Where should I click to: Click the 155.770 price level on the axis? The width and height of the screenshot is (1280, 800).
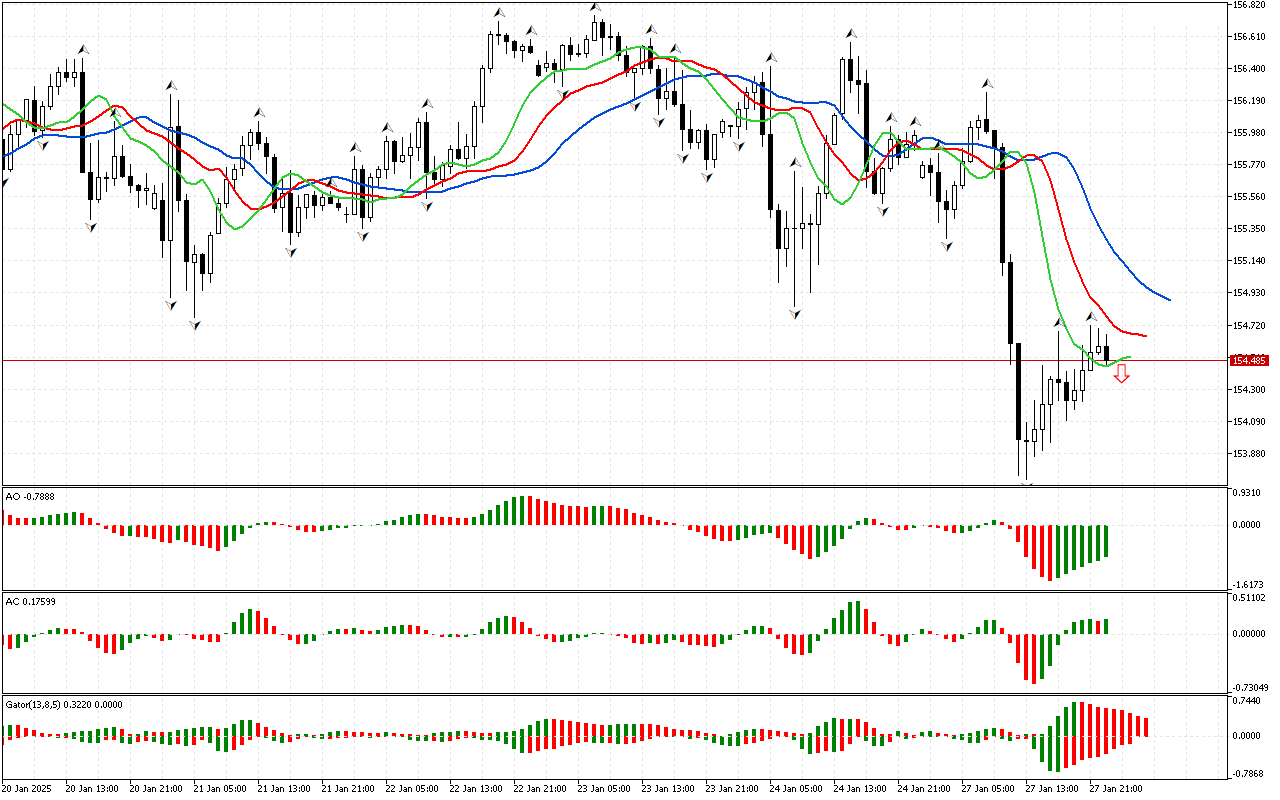[x=1250, y=165]
